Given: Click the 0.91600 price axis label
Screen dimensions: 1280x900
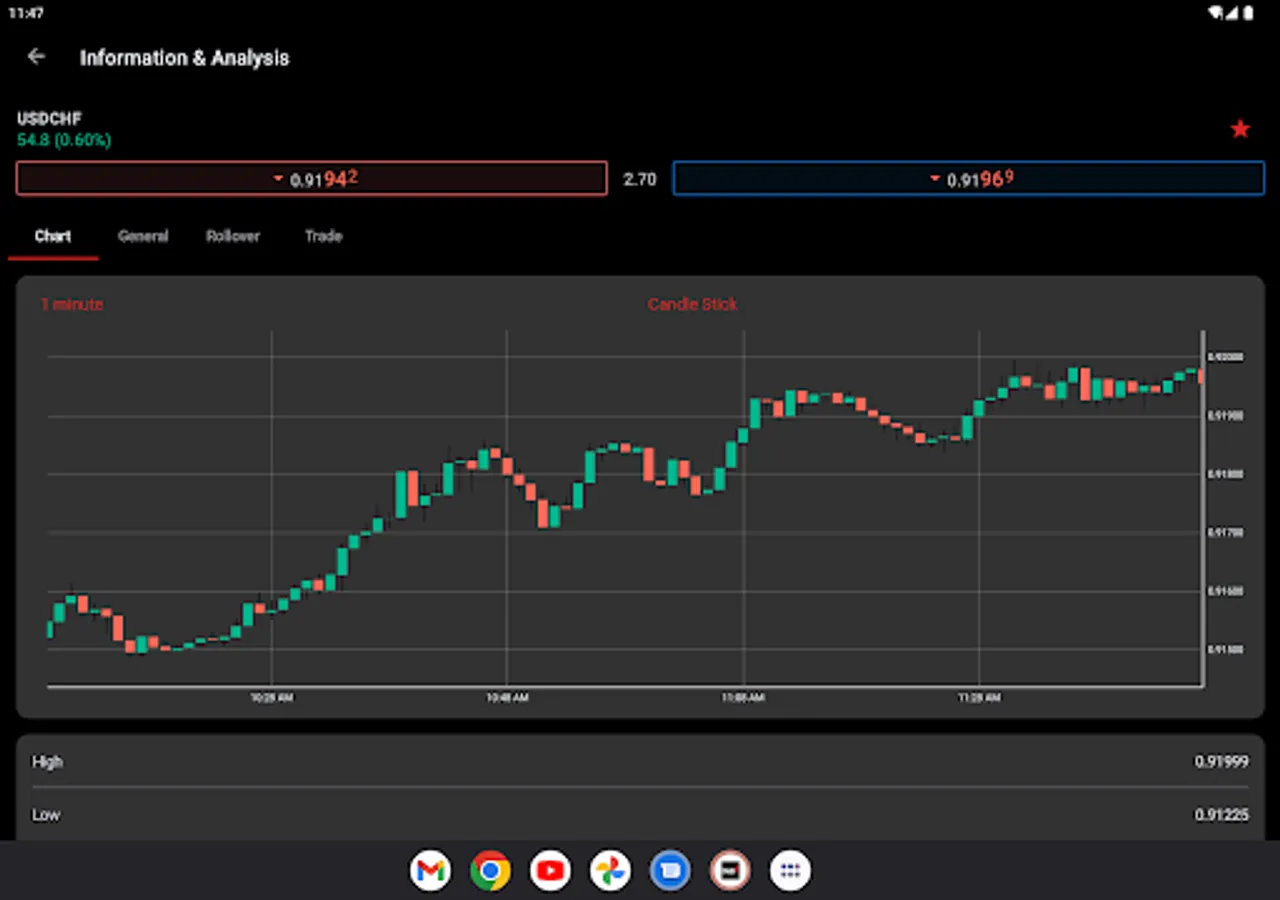Looking at the screenshot, I should point(1226,591).
